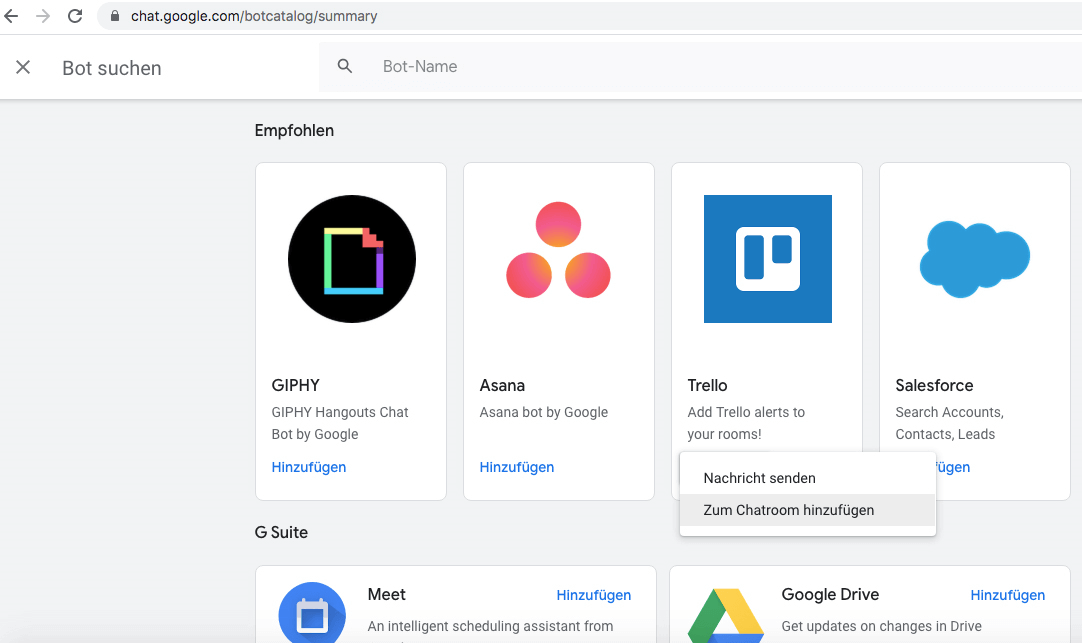Image resolution: width=1082 pixels, height=643 pixels.
Task: Click the Asana card title
Action: (x=502, y=385)
